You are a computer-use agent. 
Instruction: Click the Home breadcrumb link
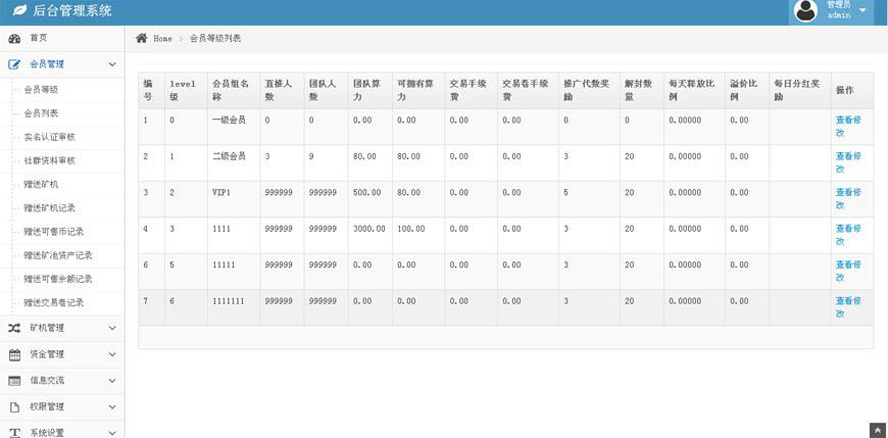pos(163,39)
